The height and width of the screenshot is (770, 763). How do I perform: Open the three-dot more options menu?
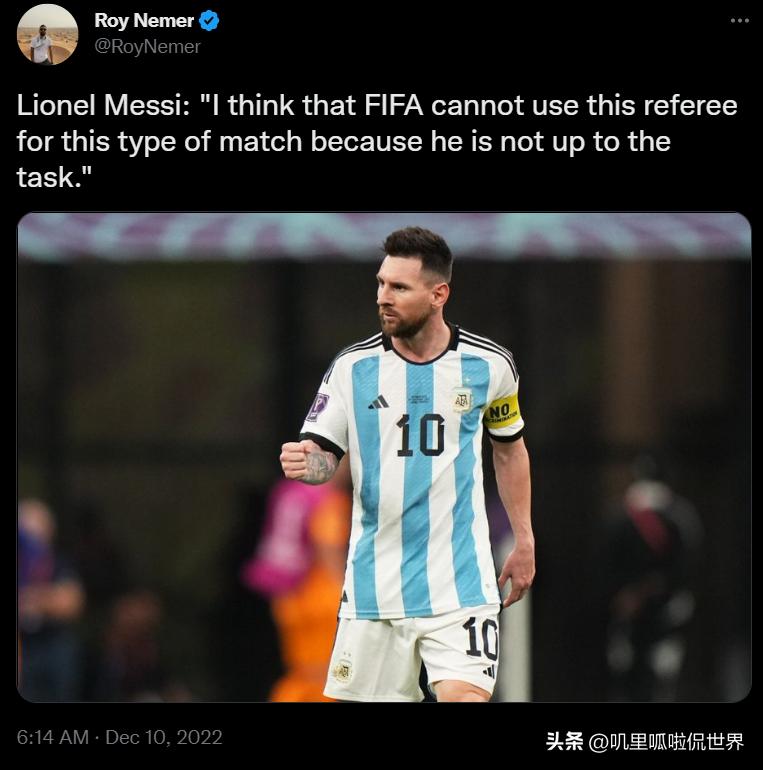click(739, 21)
